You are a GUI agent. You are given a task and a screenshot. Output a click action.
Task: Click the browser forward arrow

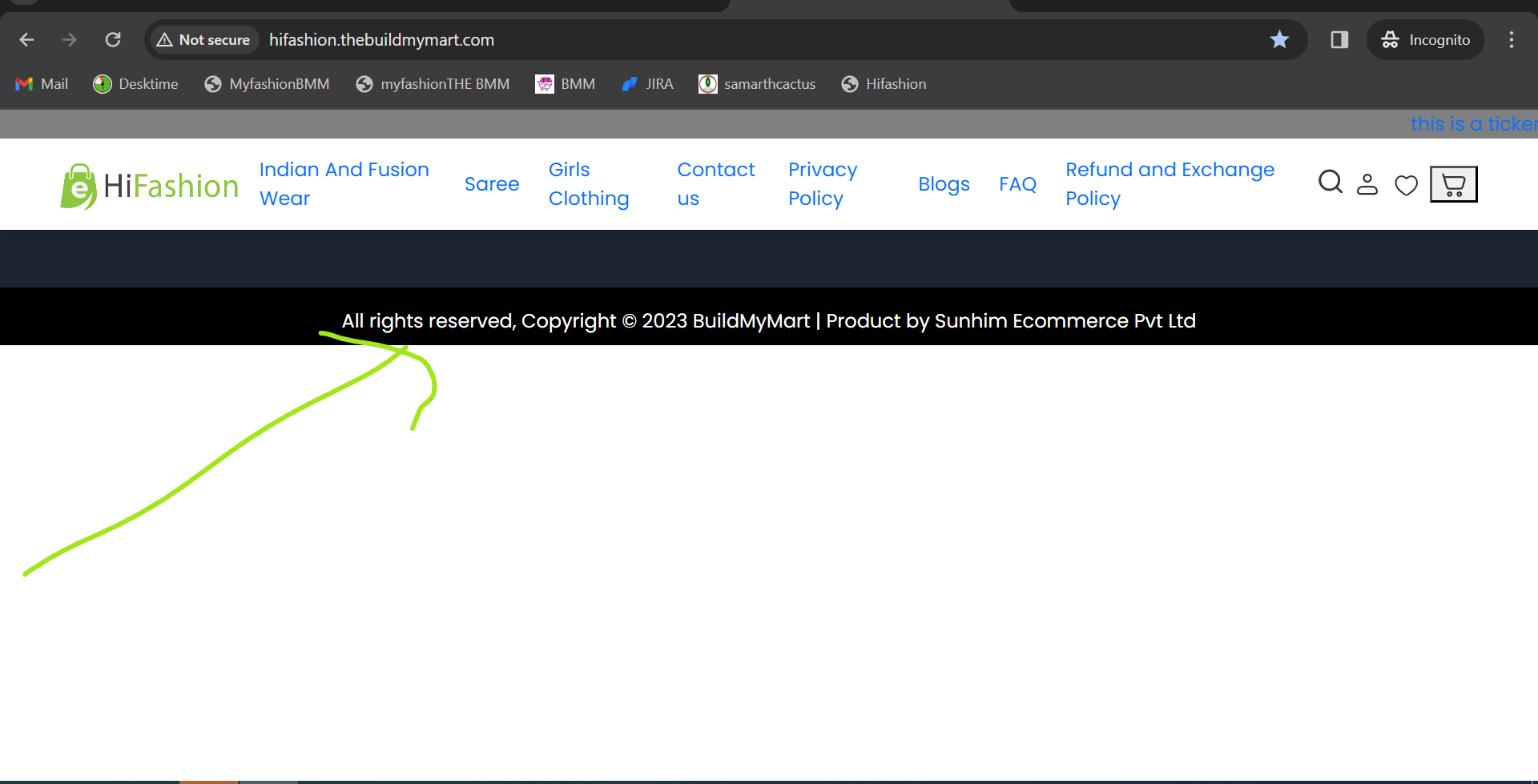[70, 40]
